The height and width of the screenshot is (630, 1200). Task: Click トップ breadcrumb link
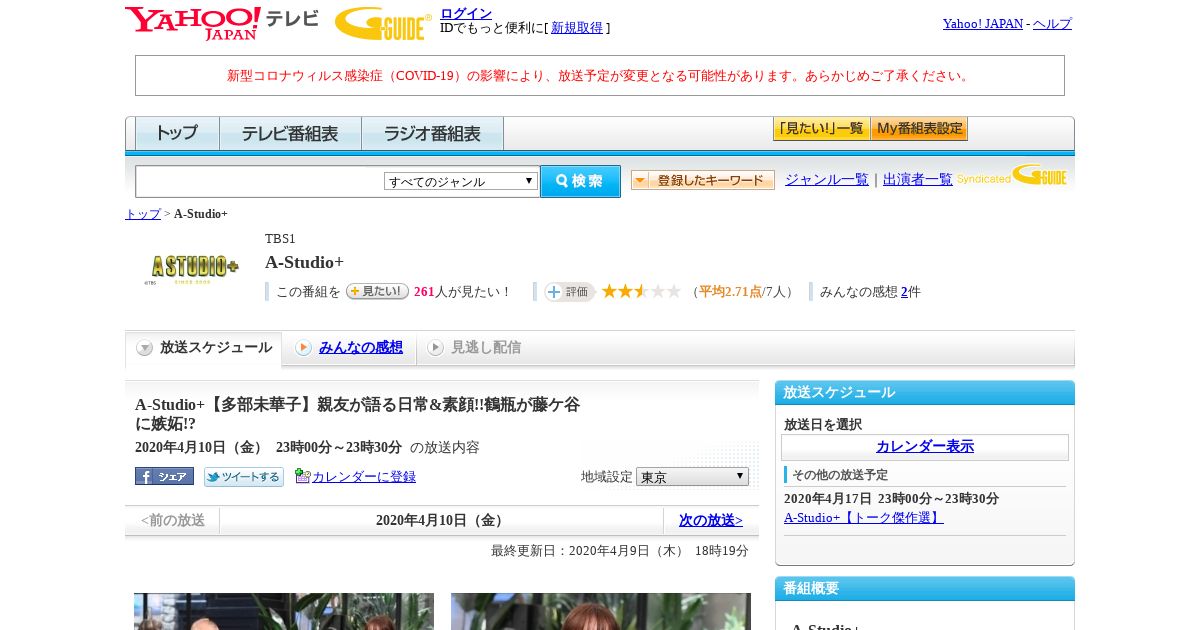click(x=143, y=214)
